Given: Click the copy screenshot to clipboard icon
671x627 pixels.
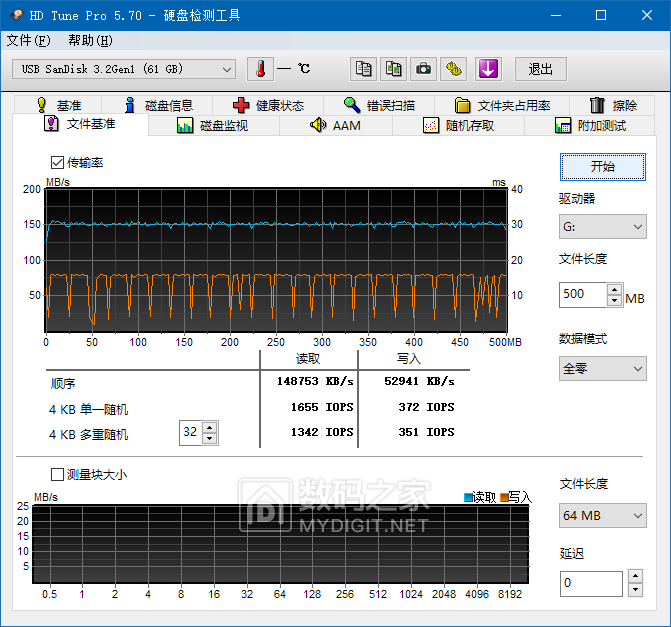Looking at the screenshot, I should click(x=394, y=69).
